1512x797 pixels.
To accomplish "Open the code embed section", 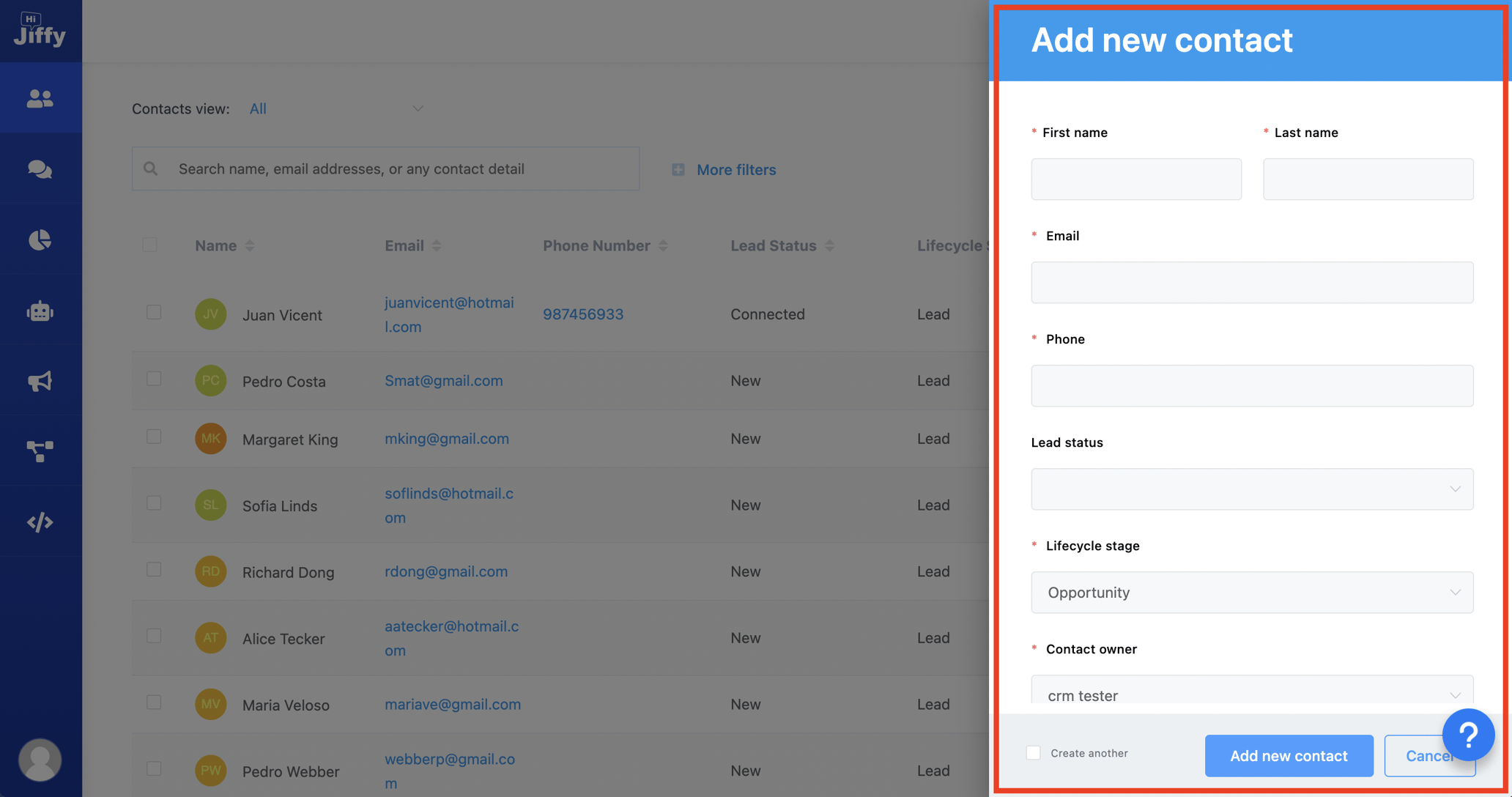I will point(40,522).
